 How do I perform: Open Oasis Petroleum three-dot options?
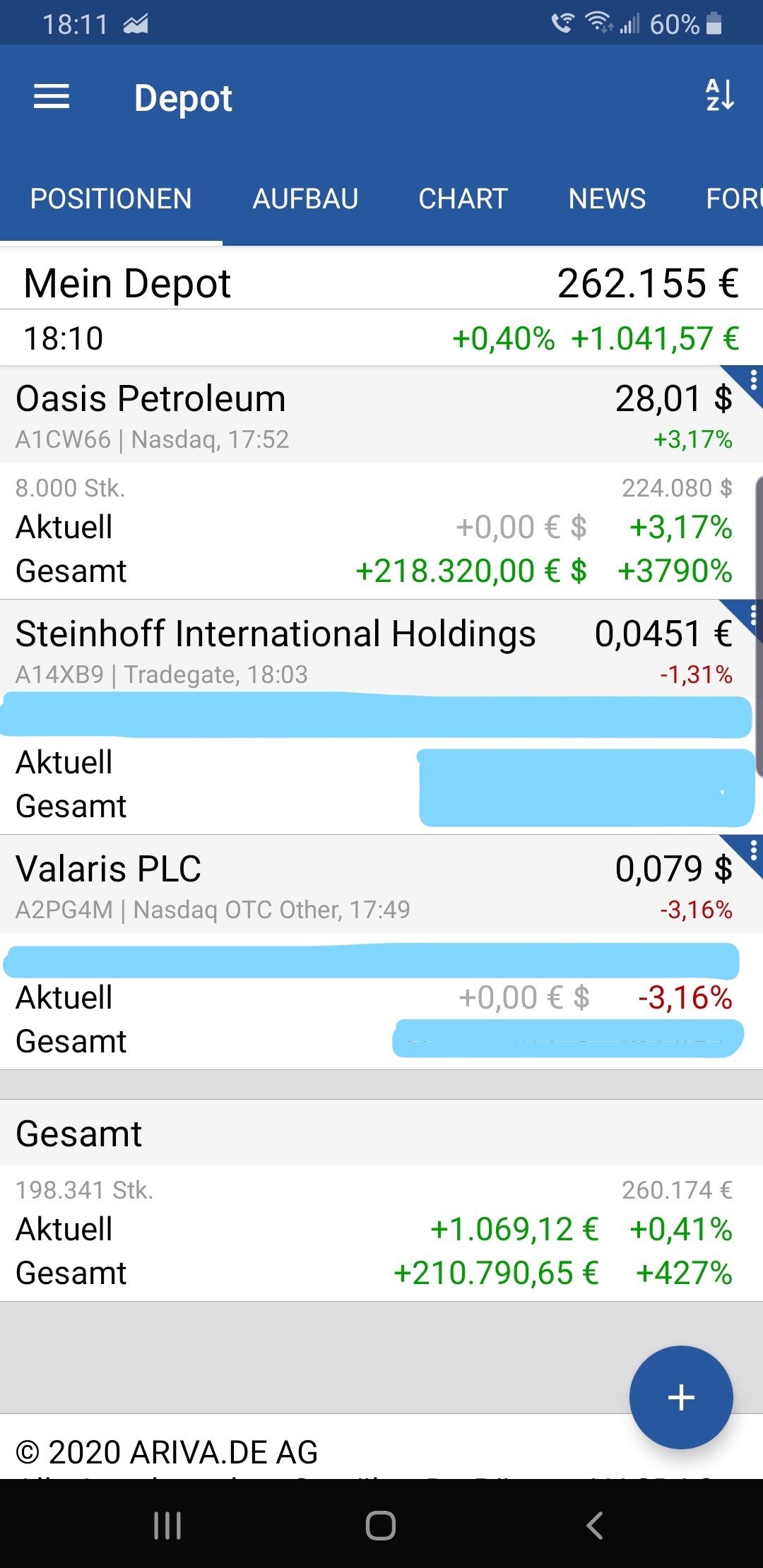tap(752, 381)
